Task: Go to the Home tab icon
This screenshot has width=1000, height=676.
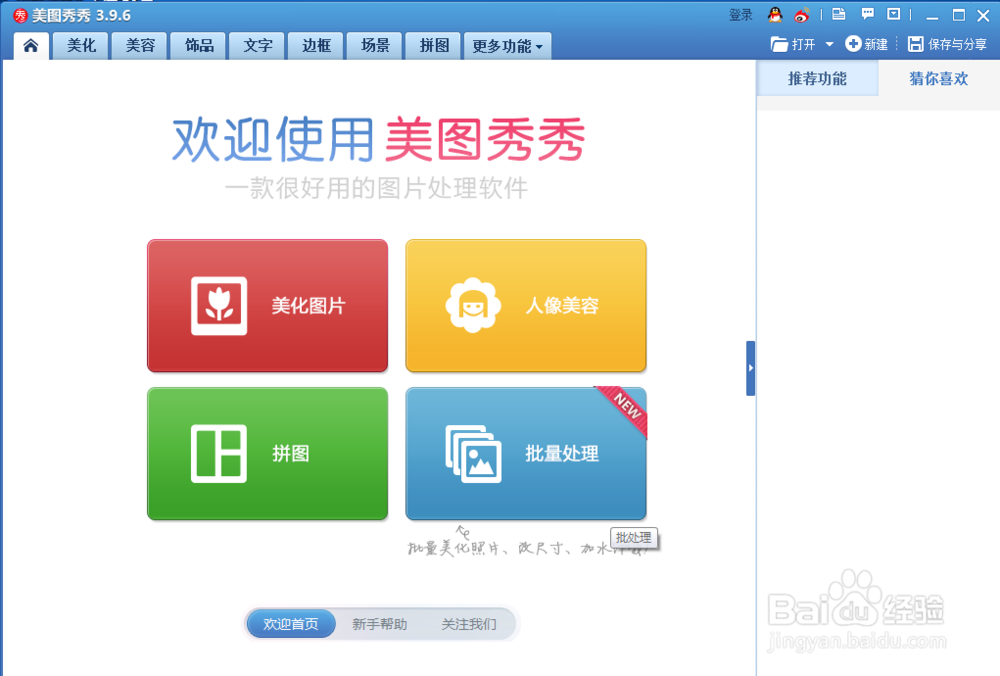Action: (x=31, y=45)
